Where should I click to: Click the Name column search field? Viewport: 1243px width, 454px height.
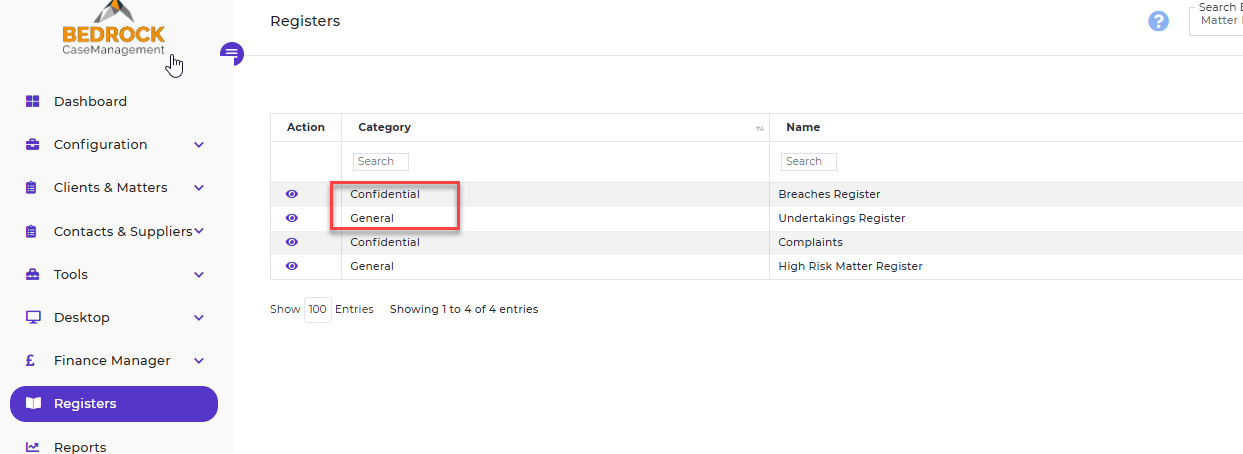pyautogui.click(x=808, y=161)
